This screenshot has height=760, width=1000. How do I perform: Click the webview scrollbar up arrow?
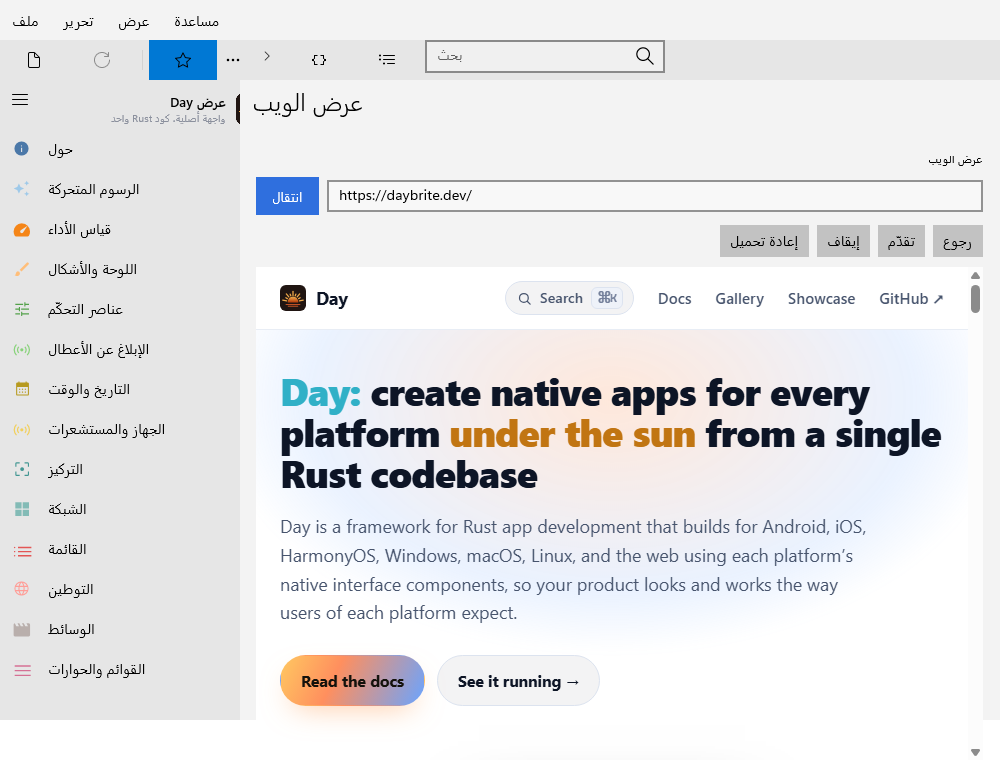tap(975, 275)
